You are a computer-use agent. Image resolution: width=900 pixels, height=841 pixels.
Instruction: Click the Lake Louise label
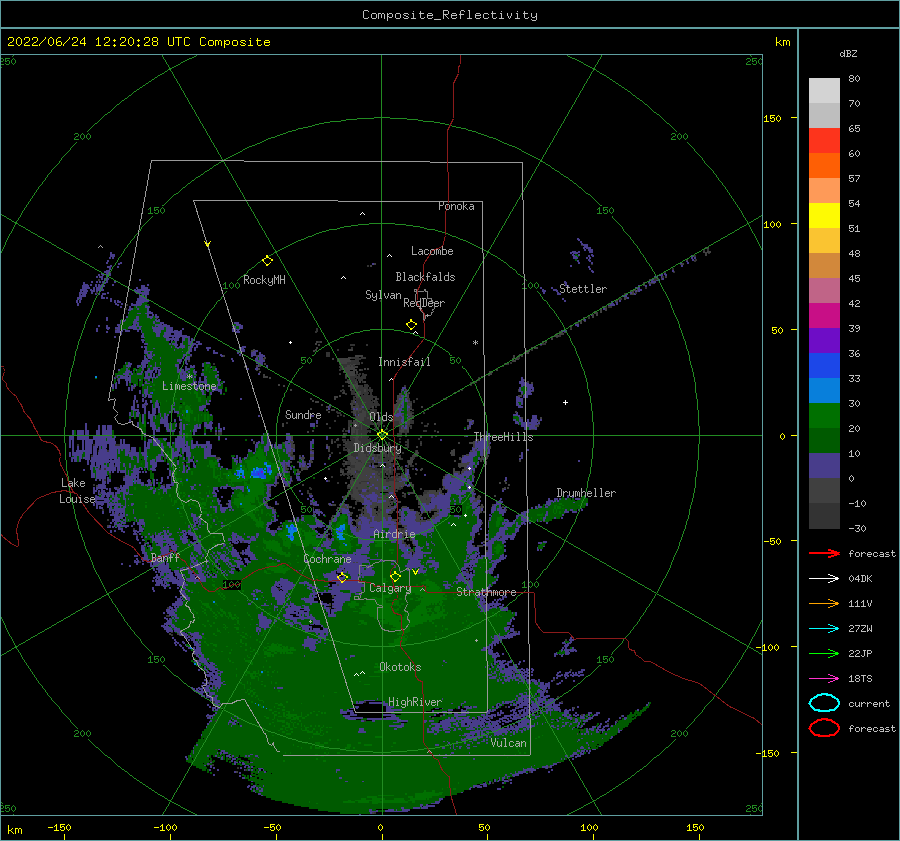pos(77,491)
